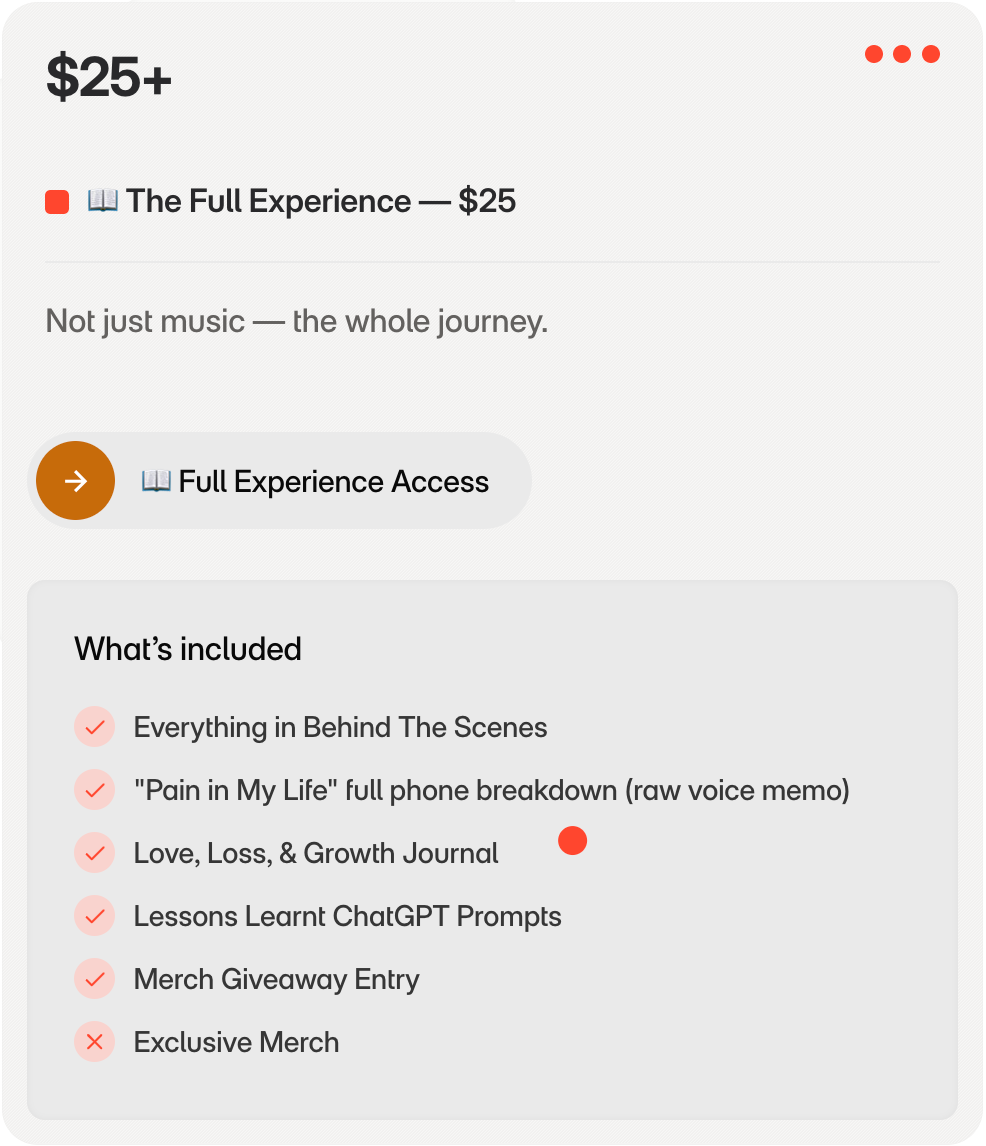Click the "Not just music" tagline text
Viewport: 986px width, 1146px height.
click(296, 322)
